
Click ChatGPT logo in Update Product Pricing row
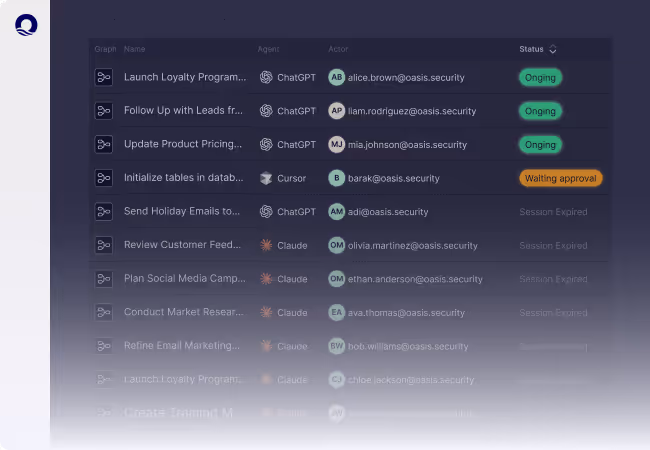pyautogui.click(x=266, y=144)
